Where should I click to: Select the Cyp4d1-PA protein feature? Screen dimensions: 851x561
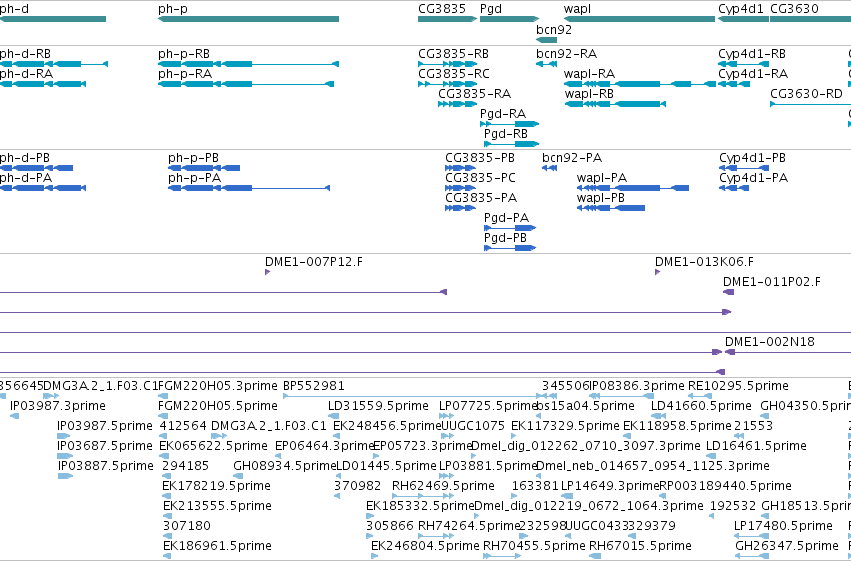pyautogui.click(x=734, y=188)
